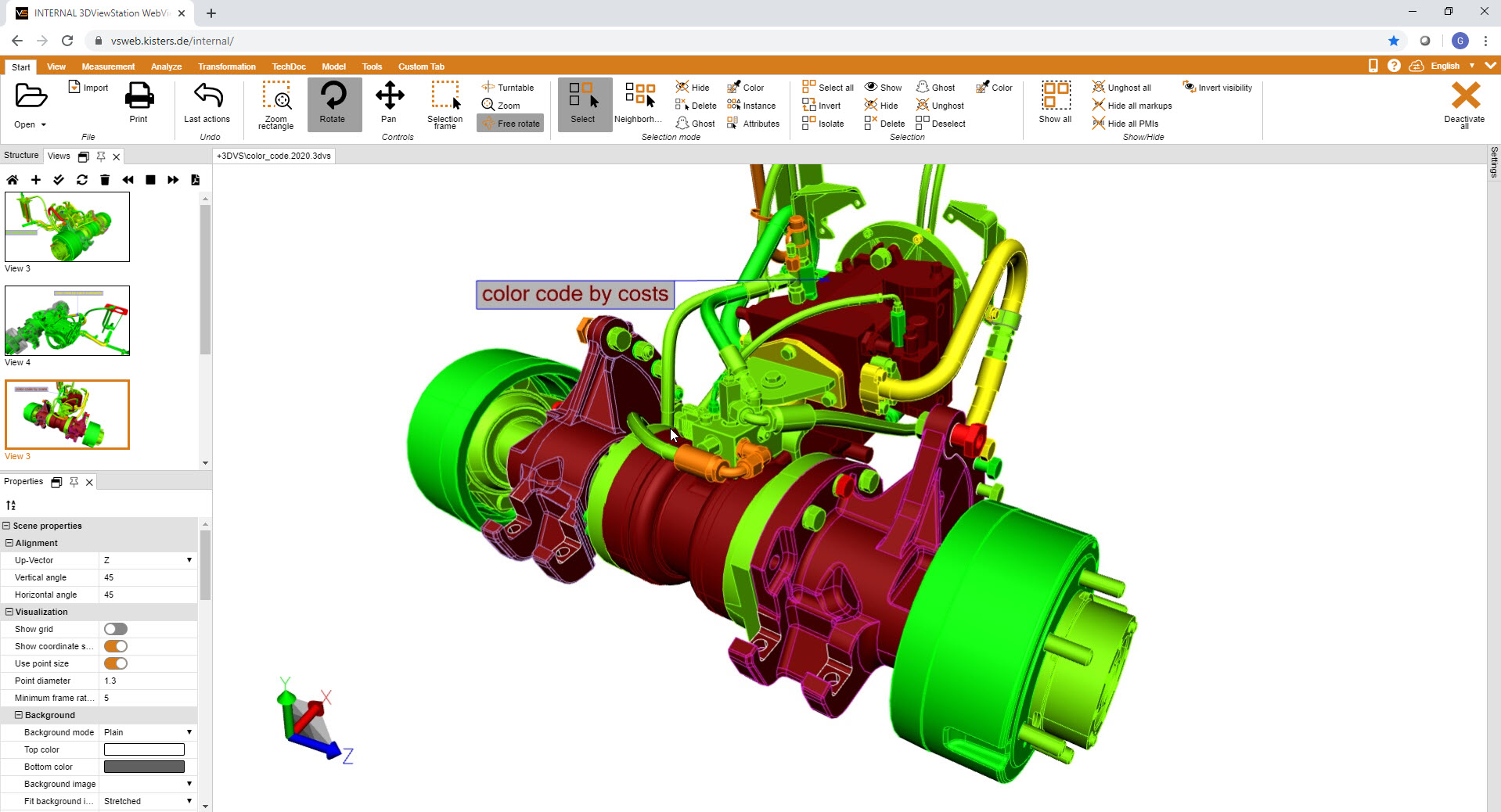The height and width of the screenshot is (812, 1501).
Task: Enable Free rotate mode
Action: [510, 124]
